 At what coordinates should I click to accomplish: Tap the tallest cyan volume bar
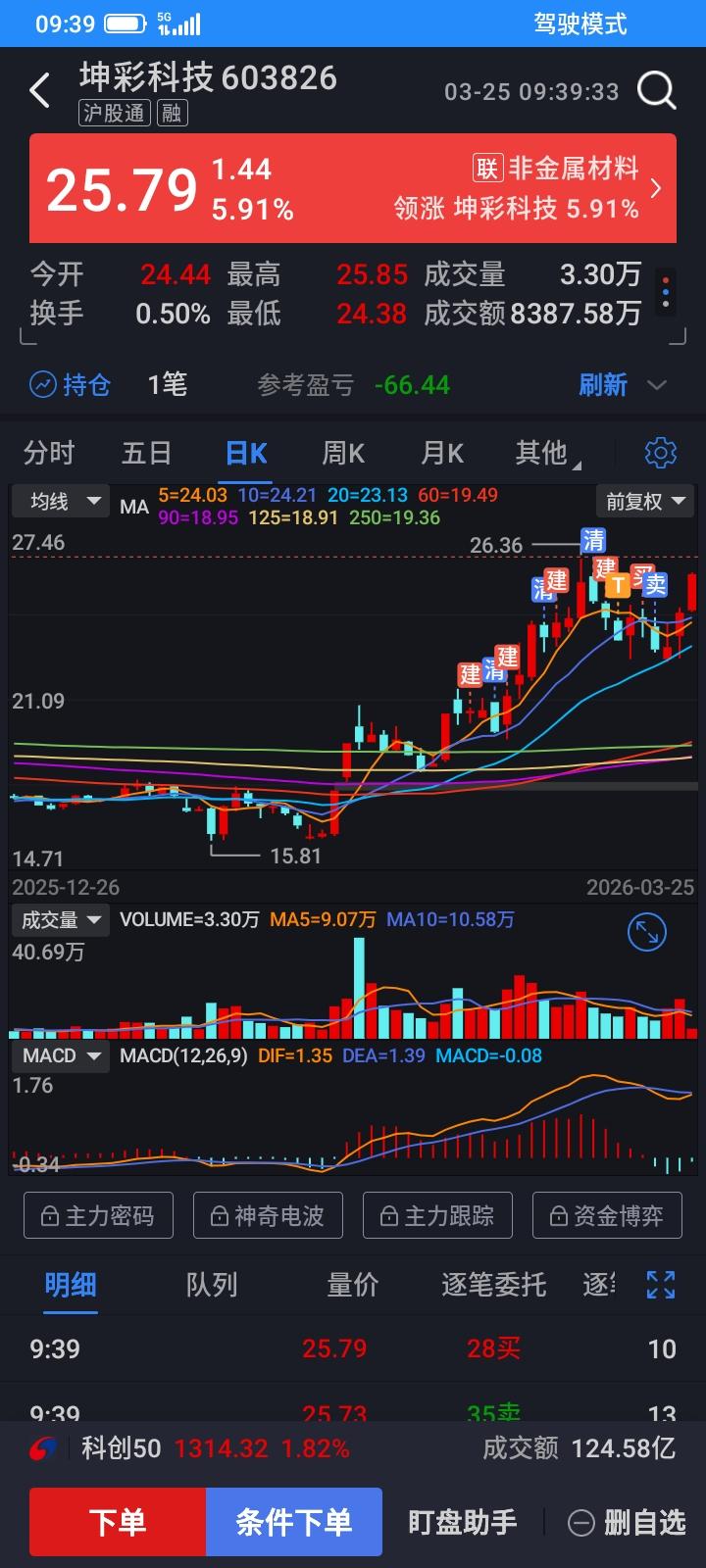tap(359, 989)
